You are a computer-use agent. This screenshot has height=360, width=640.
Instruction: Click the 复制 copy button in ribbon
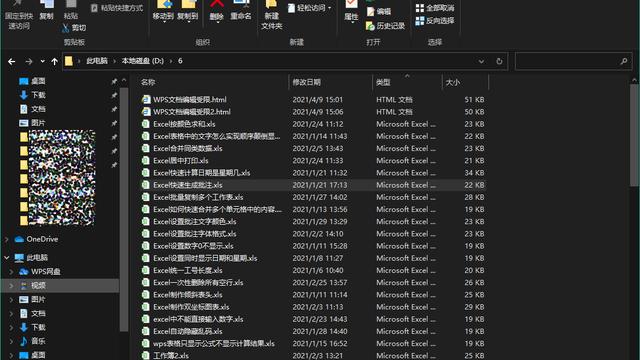coord(47,11)
